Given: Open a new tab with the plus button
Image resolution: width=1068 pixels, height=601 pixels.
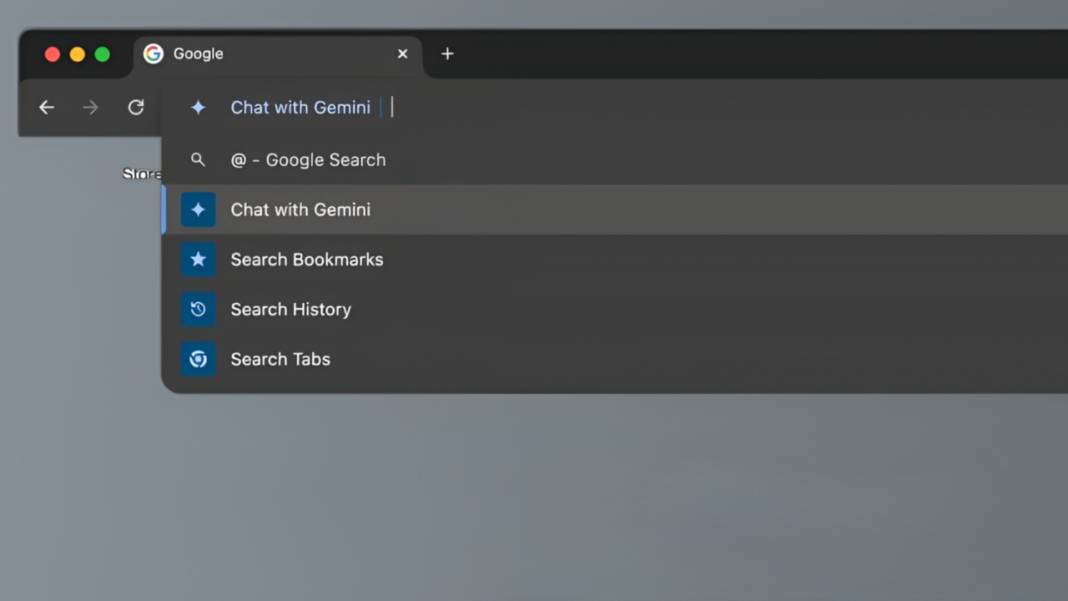Looking at the screenshot, I should coord(447,54).
